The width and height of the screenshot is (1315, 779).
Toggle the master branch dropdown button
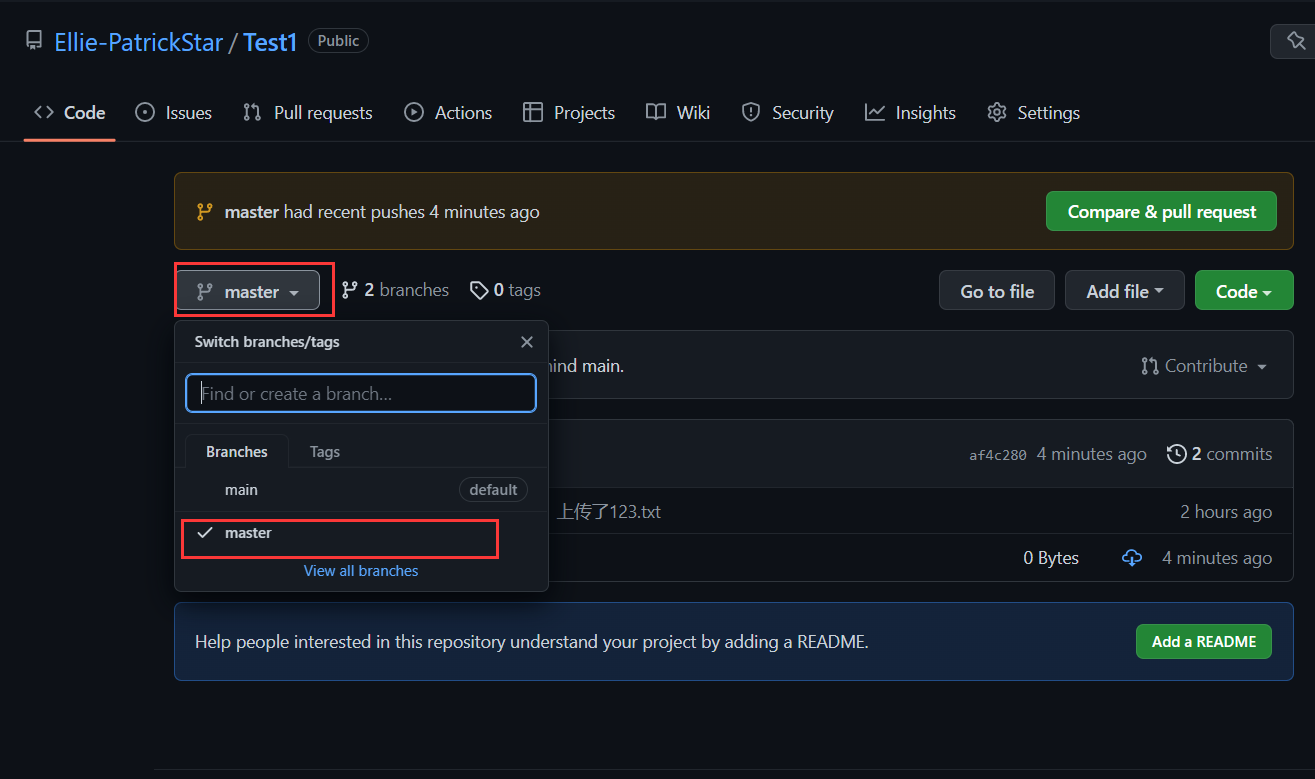point(249,291)
